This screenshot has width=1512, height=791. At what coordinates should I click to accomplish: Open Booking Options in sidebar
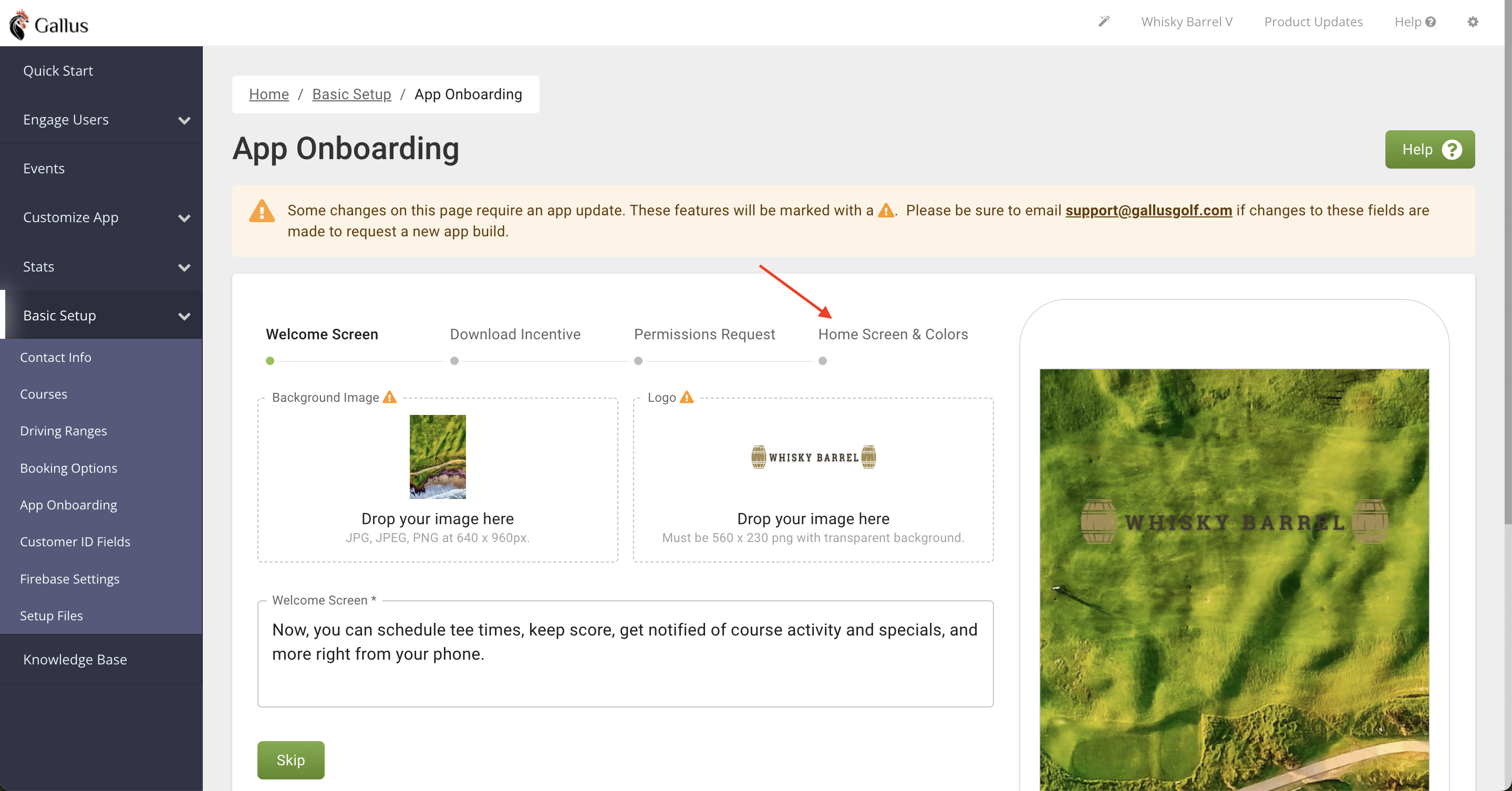pos(101,467)
